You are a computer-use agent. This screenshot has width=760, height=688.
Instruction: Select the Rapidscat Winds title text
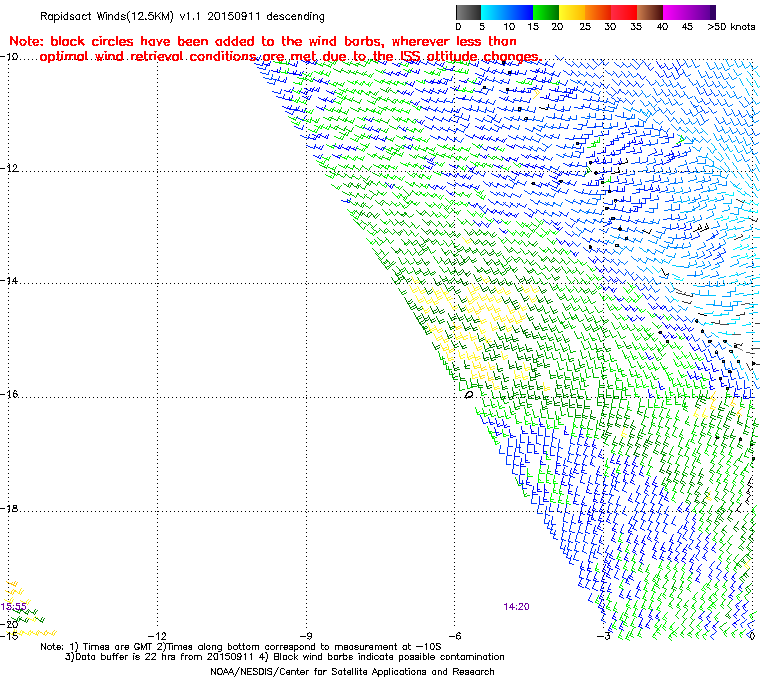[182, 16]
